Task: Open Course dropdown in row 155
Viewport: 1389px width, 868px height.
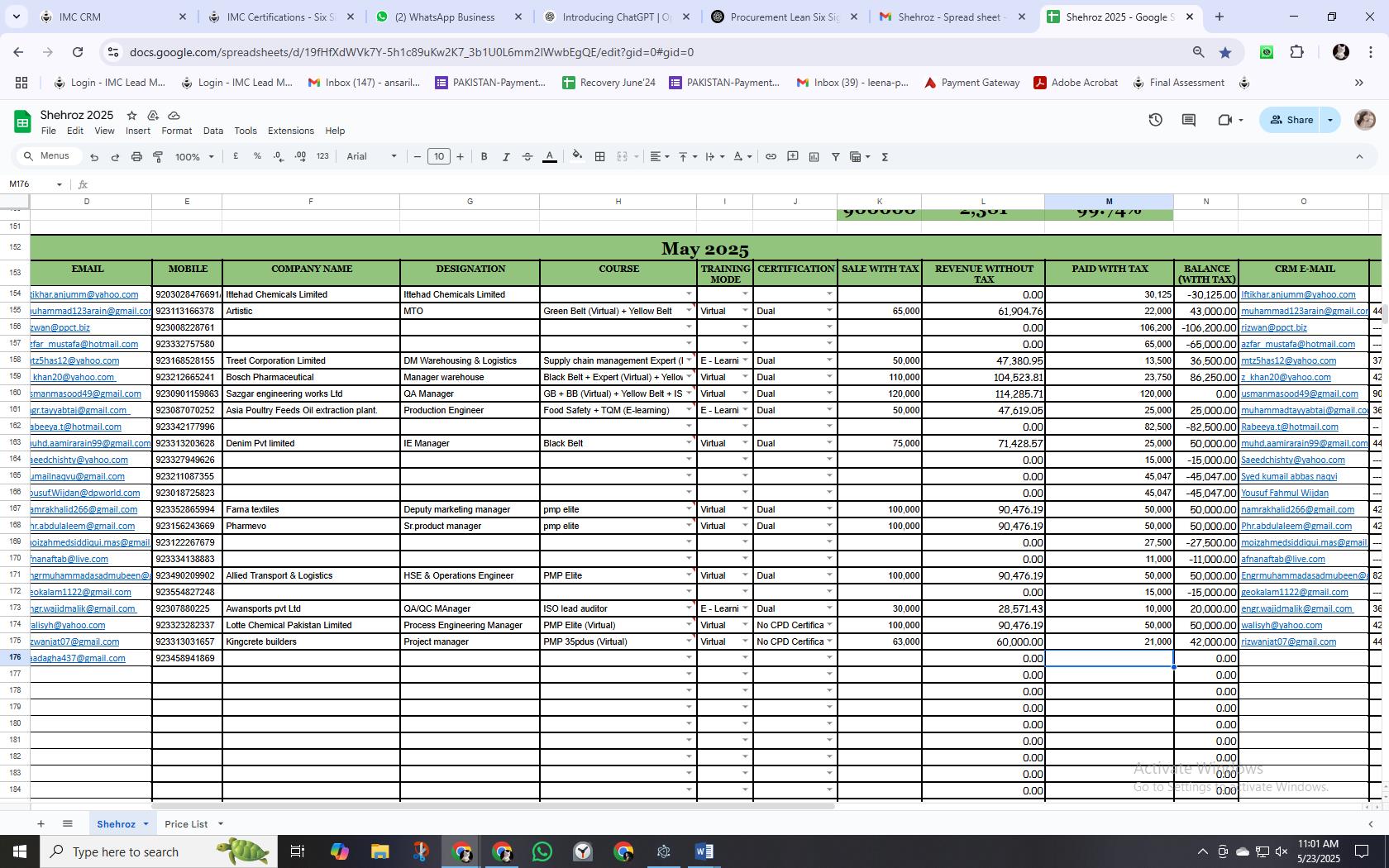Action: tap(688, 311)
